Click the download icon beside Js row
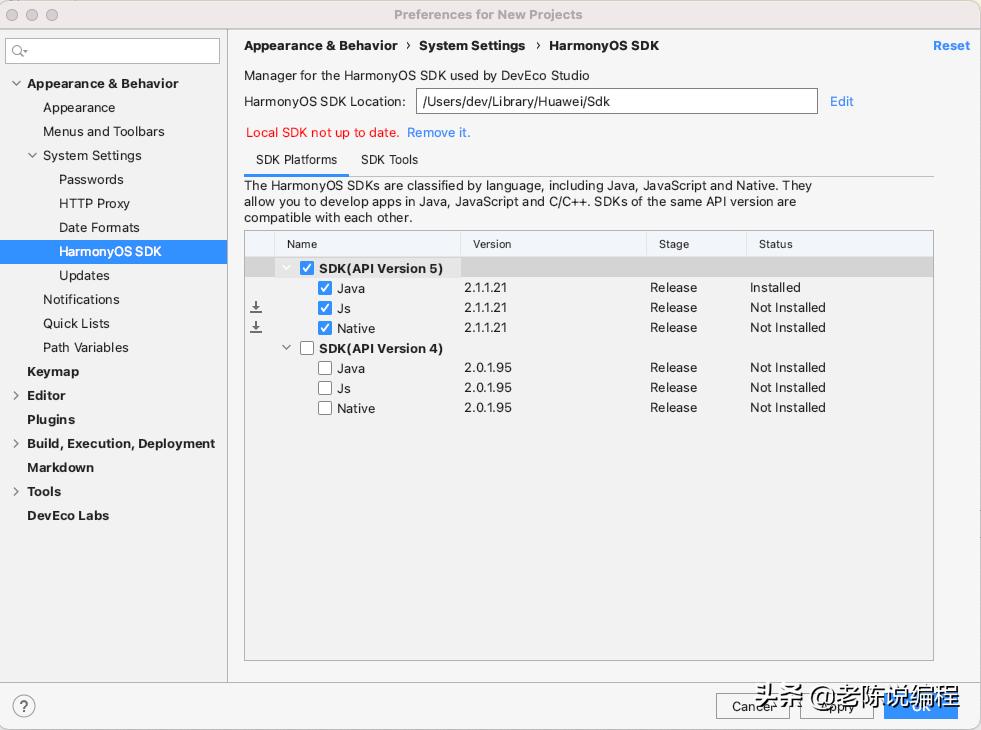This screenshot has width=981, height=730. pyautogui.click(x=256, y=308)
